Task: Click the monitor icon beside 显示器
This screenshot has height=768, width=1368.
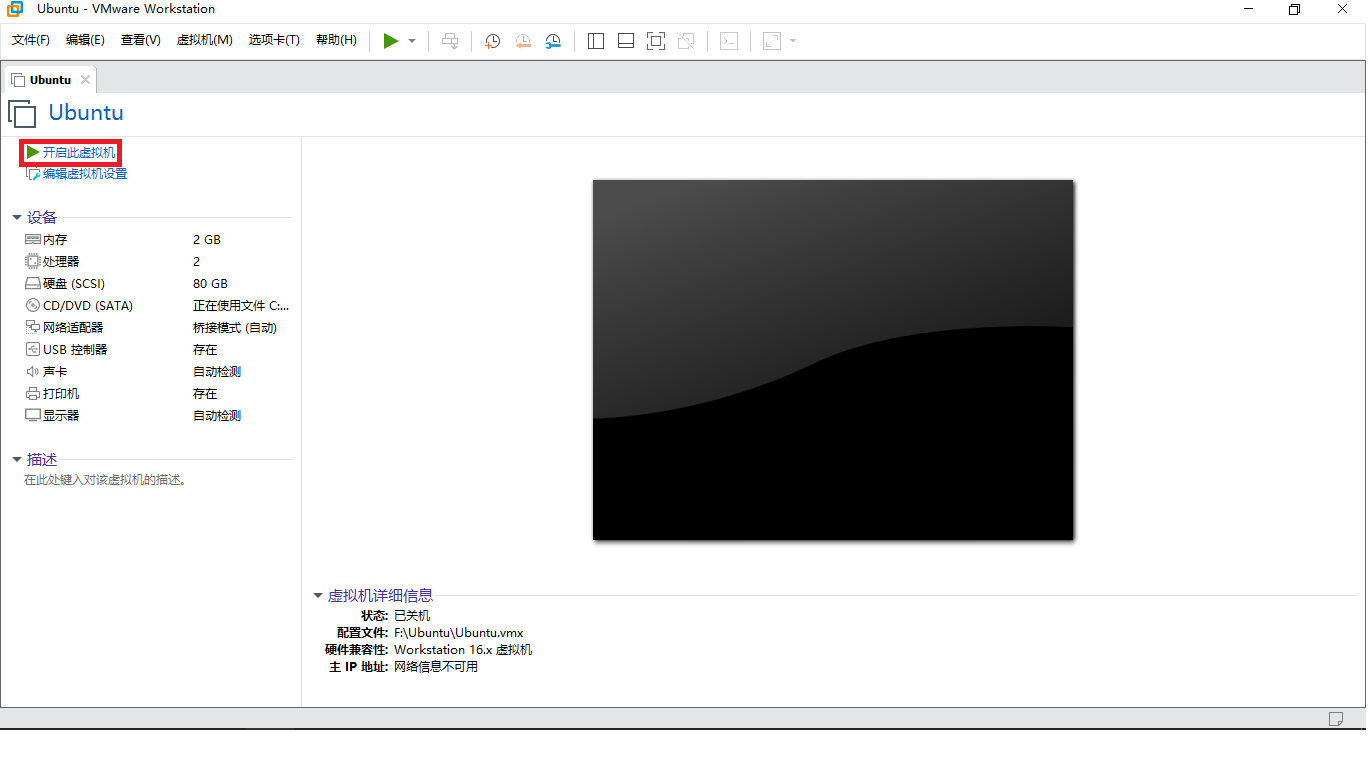Action: click(x=33, y=416)
